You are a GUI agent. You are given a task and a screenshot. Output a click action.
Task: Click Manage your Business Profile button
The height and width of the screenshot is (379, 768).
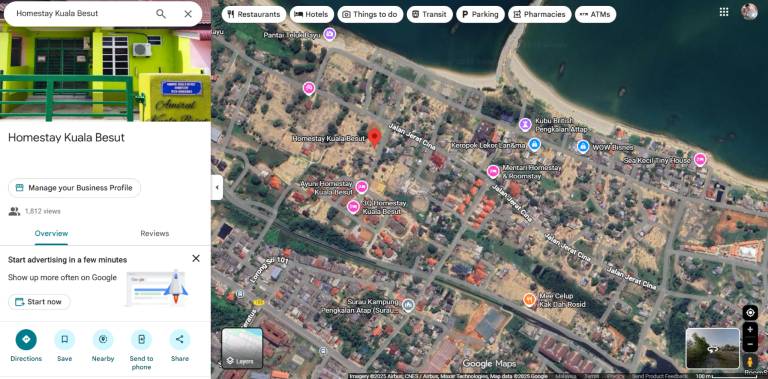(74, 188)
